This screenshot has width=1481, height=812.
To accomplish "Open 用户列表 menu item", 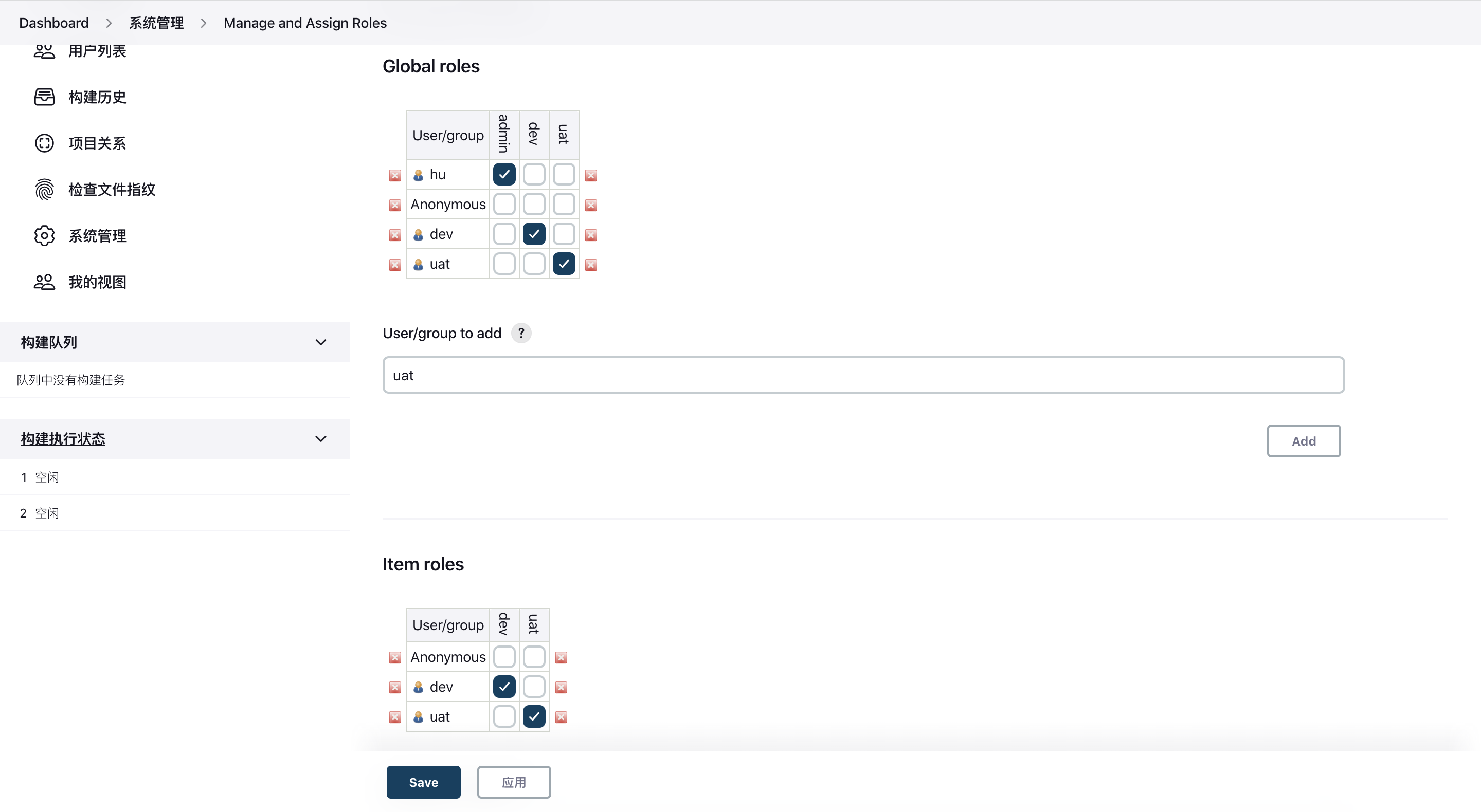I will 97,51.
